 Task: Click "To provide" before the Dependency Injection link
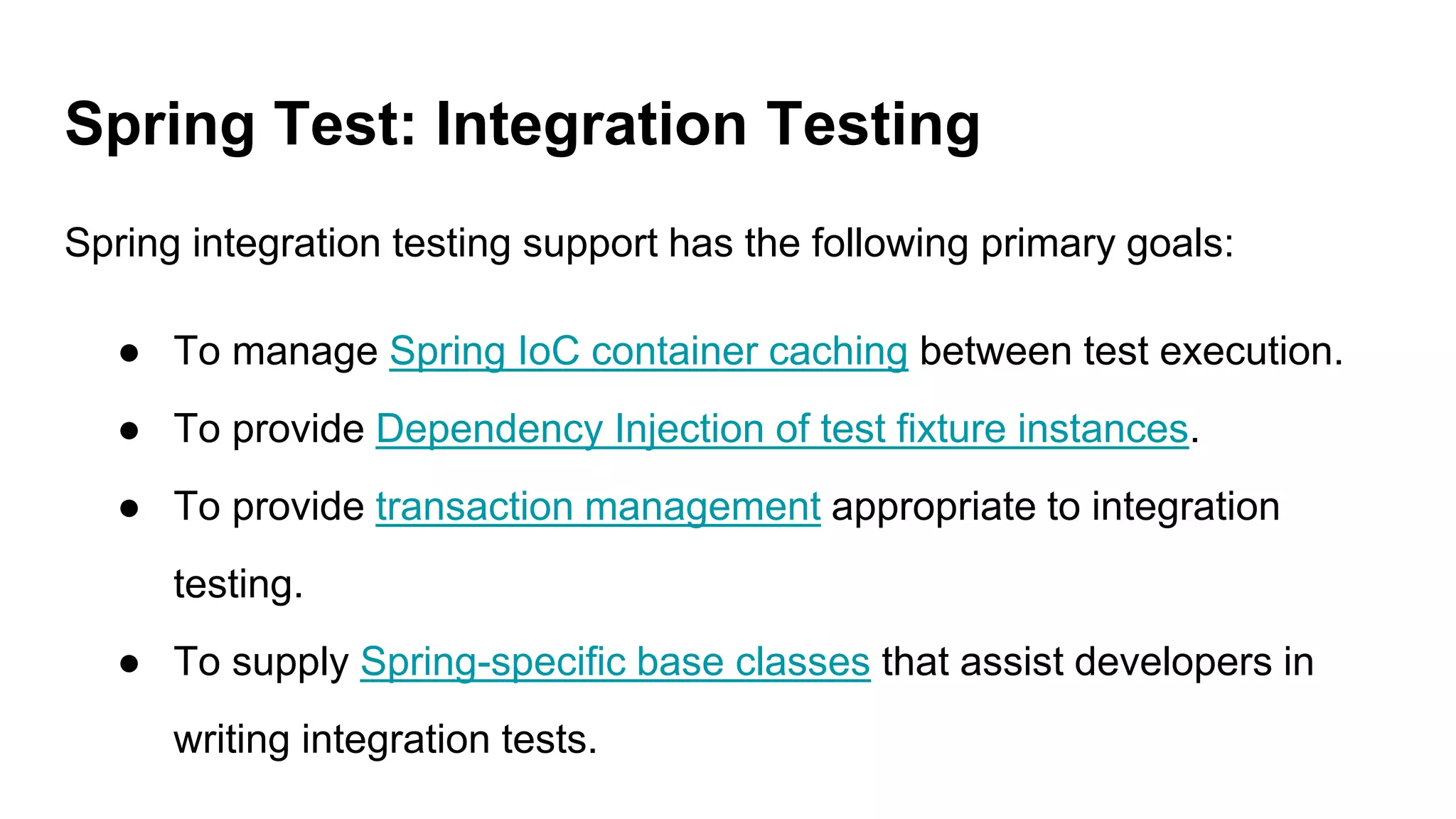269,429
